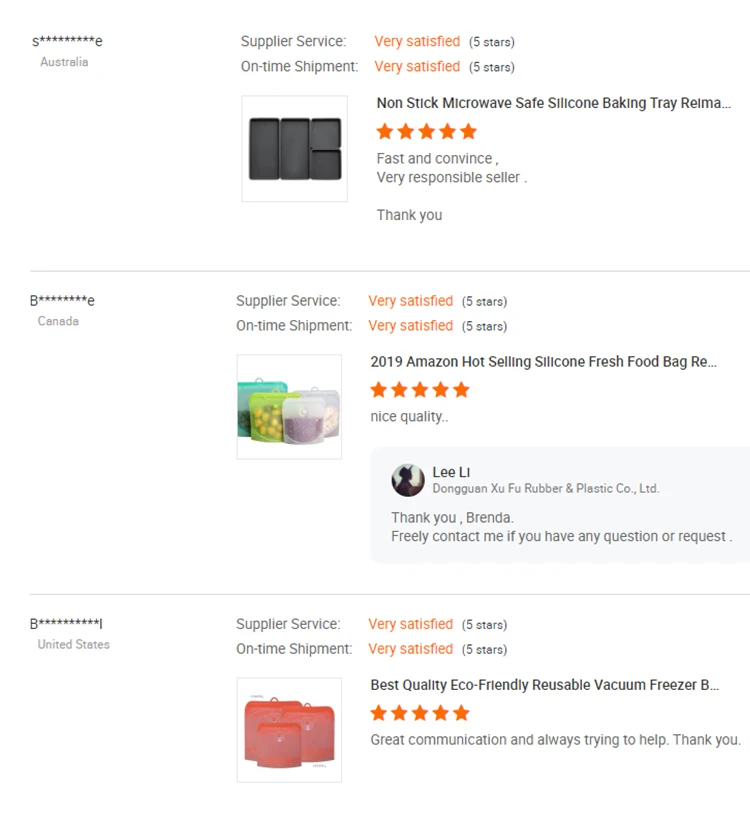Click Lee Li's supplier avatar icon
750x834 pixels.
(x=408, y=480)
